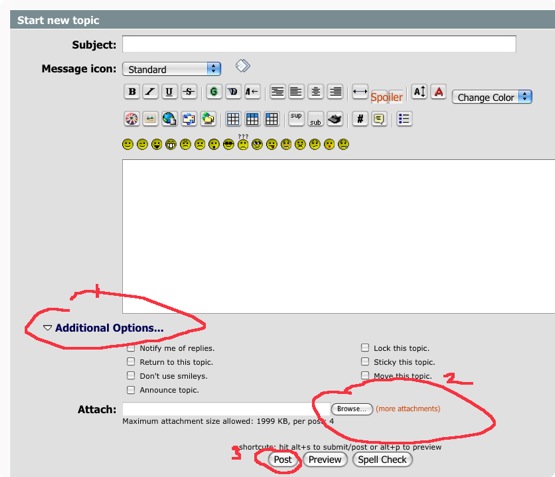This screenshot has height=477, width=555.
Task: Click the insert table icon
Action: [x=233, y=119]
